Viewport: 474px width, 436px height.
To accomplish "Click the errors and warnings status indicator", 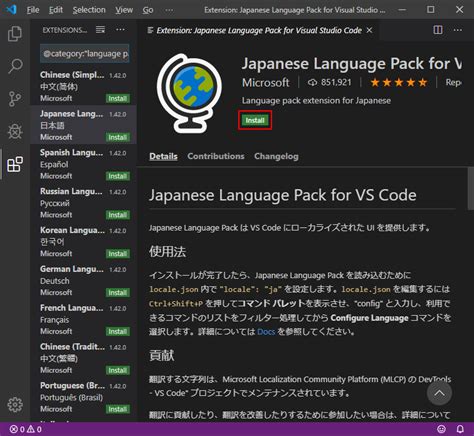I will pyautogui.click(x=26, y=429).
